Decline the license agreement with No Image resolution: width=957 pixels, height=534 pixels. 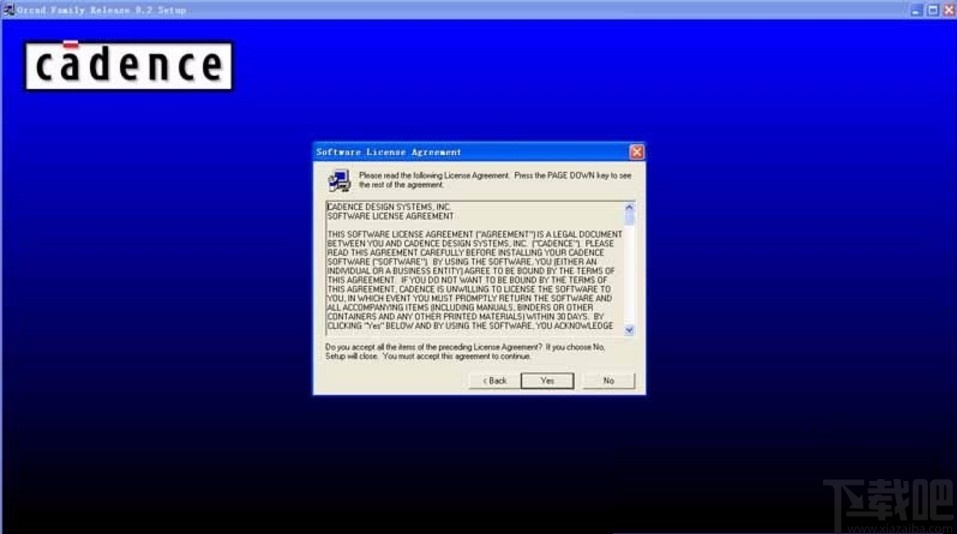609,381
